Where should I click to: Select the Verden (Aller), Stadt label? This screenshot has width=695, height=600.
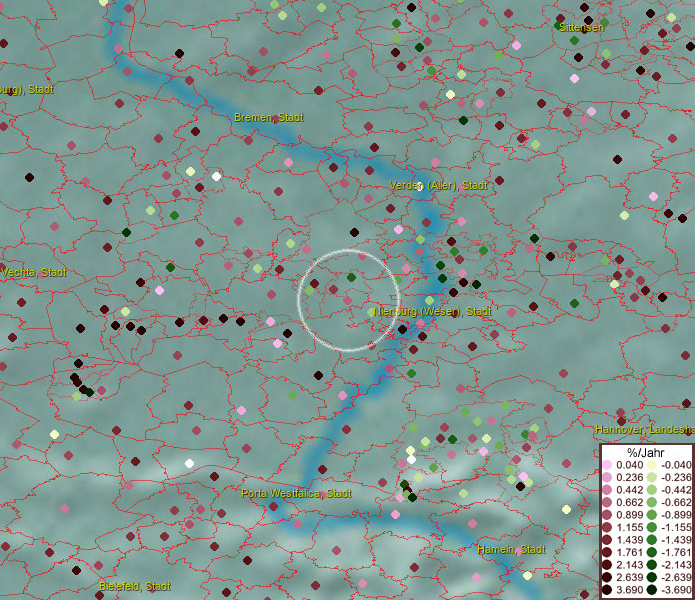pyautogui.click(x=438, y=186)
